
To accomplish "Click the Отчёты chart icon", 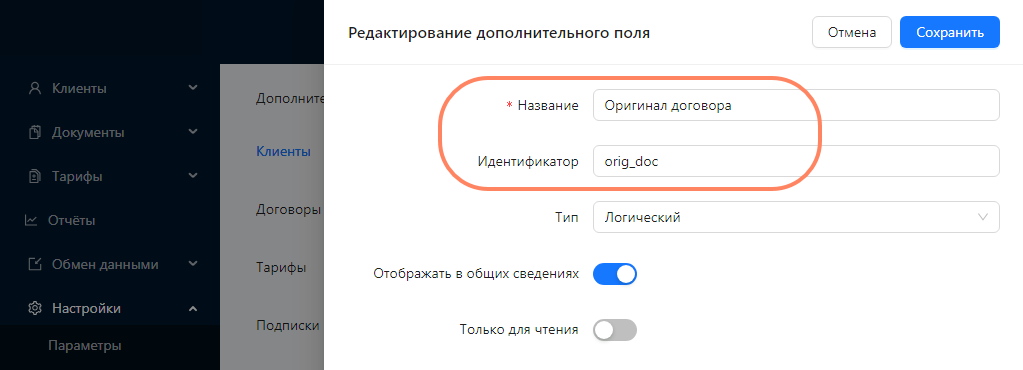I will (x=31, y=221).
